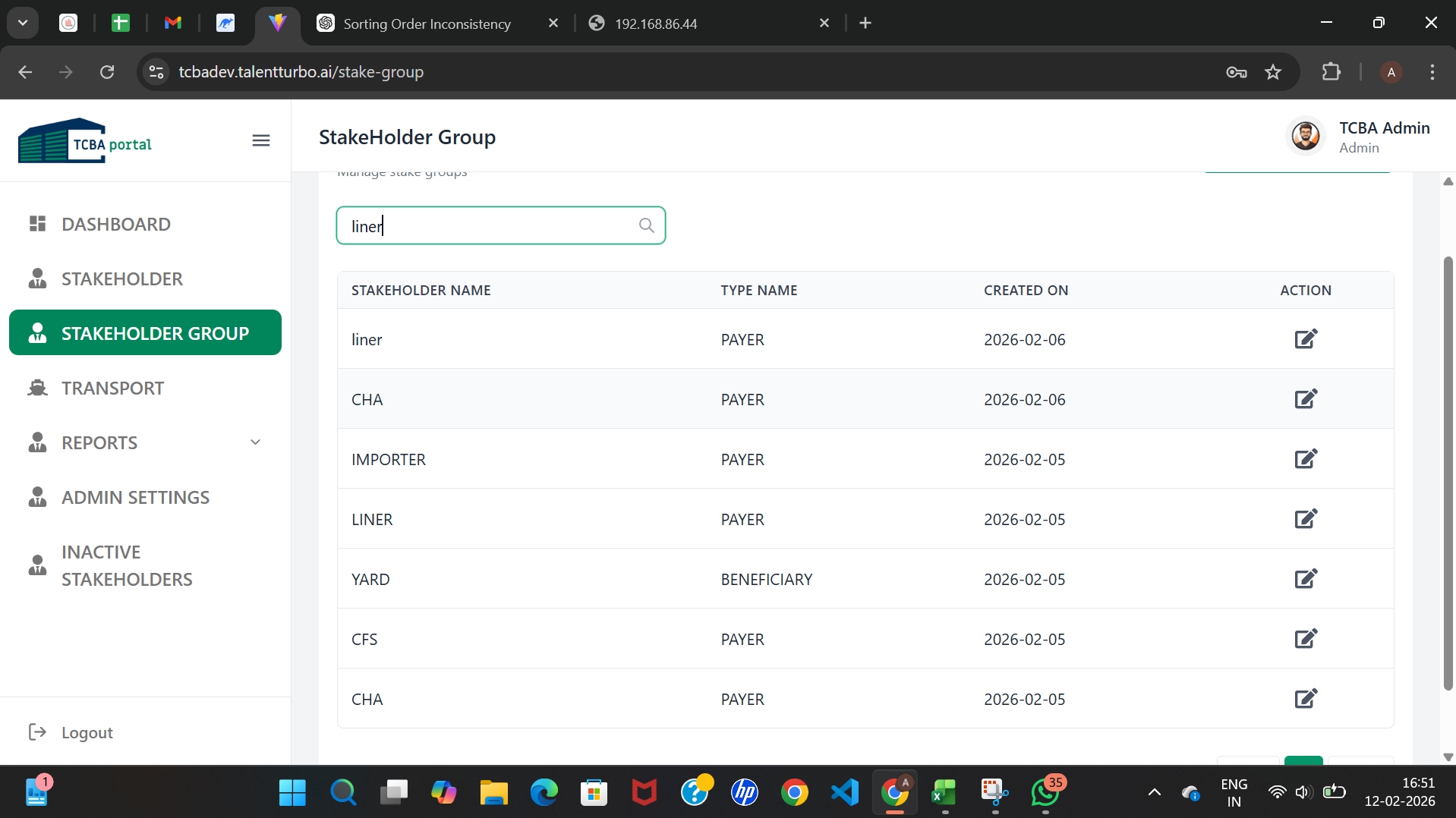
Task: Click the TCBA portal logo
Action: [x=85, y=140]
